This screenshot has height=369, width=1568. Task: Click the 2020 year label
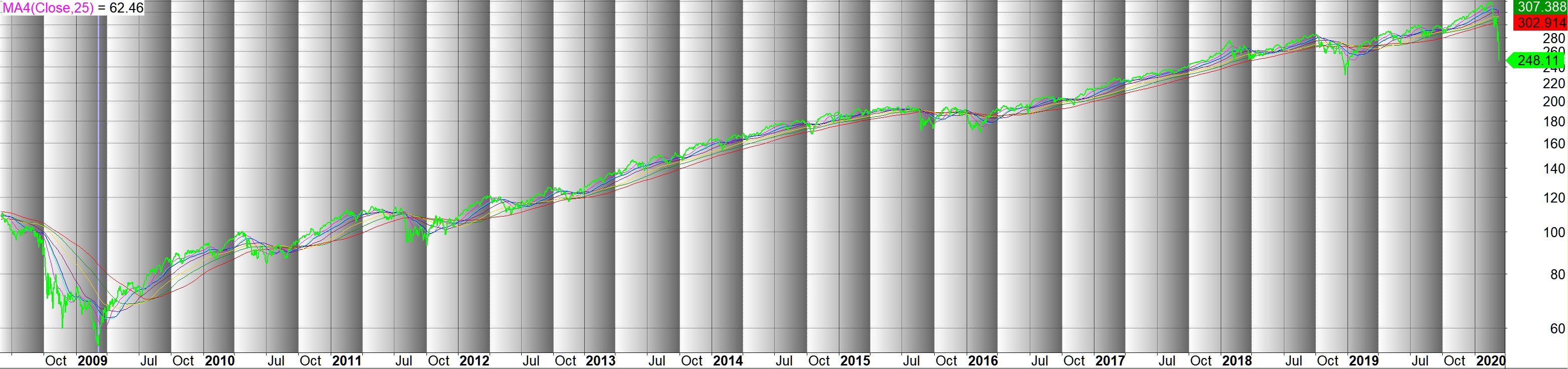pyautogui.click(x=1491, y=360)
